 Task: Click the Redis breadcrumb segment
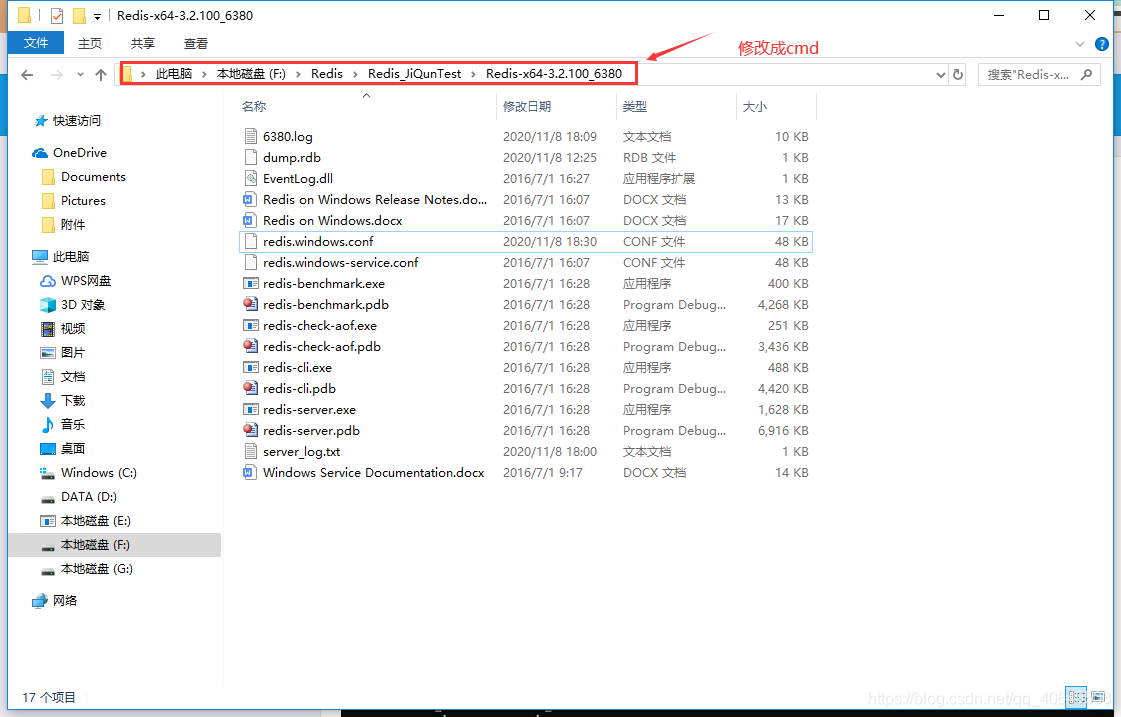pos(327,74)
